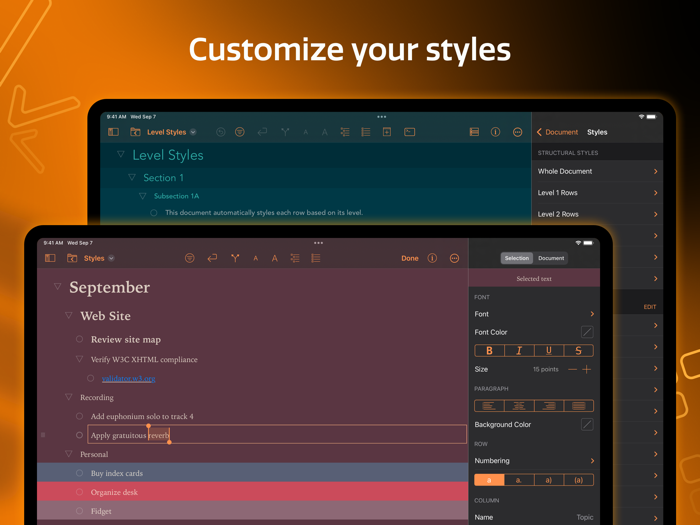The image size is (700, 525).
Task: Click row handle beside Apply gratuitous reverb
Action: point(43,434)
